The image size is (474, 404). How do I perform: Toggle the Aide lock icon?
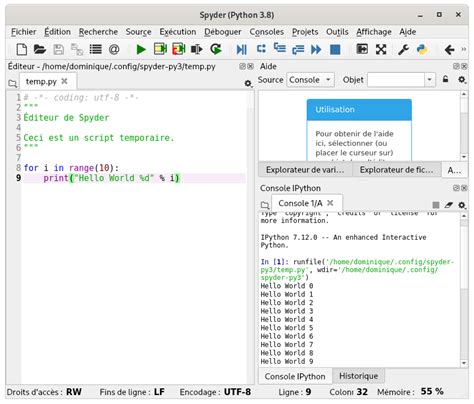pyautogui.click(x=445, y=79)
